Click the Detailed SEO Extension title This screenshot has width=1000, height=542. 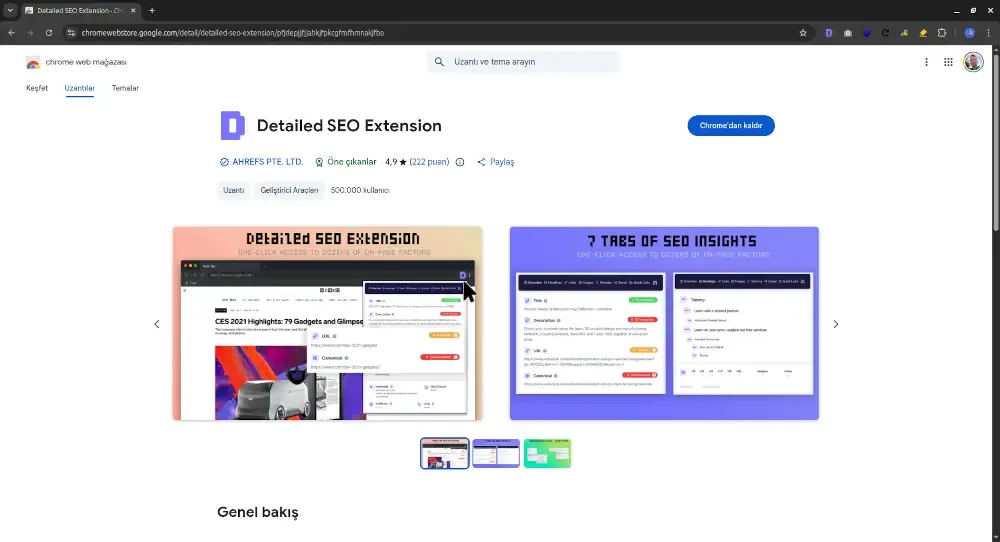click(x=349, y=126)
